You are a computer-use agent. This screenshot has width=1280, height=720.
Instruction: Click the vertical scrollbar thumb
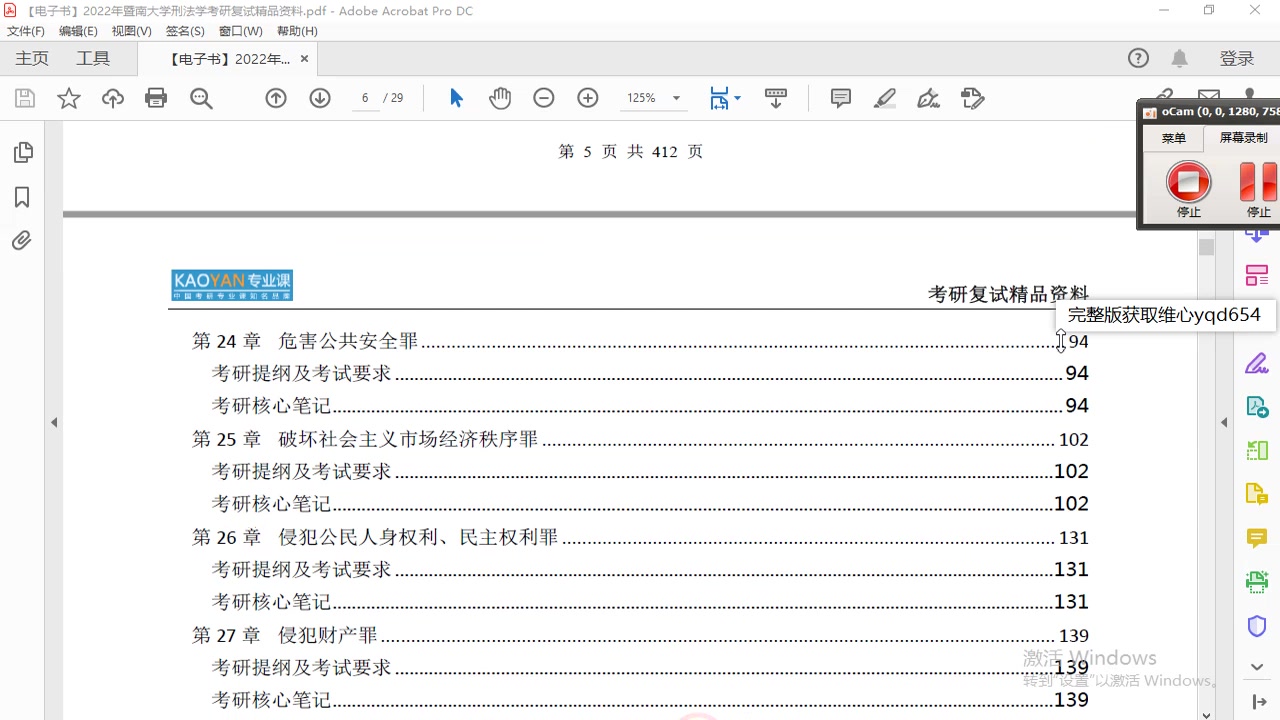pos(1206,247)
